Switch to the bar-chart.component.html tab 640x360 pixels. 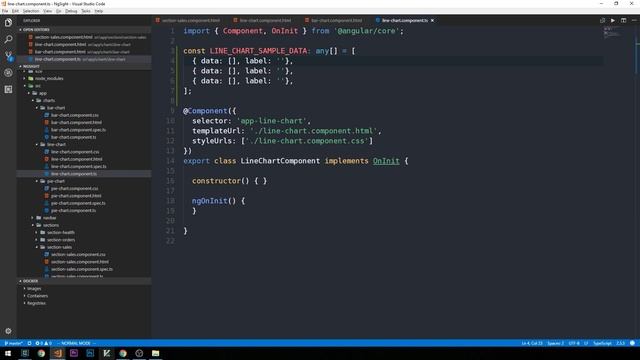[x=336, y=20]
